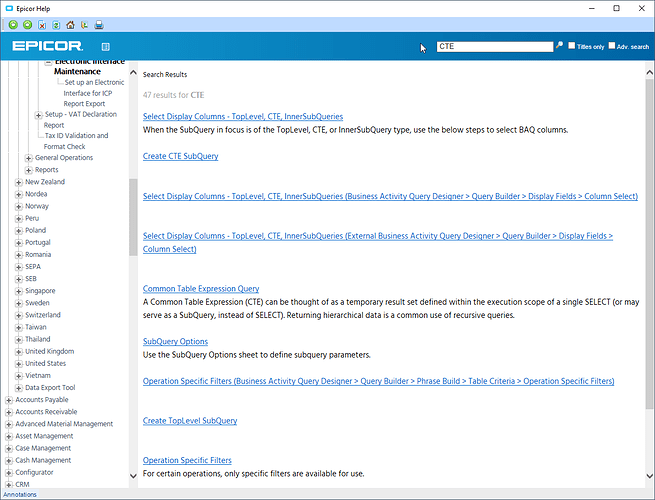
Task: Click the Epicor logo
Action: click(x=47, y=46)
